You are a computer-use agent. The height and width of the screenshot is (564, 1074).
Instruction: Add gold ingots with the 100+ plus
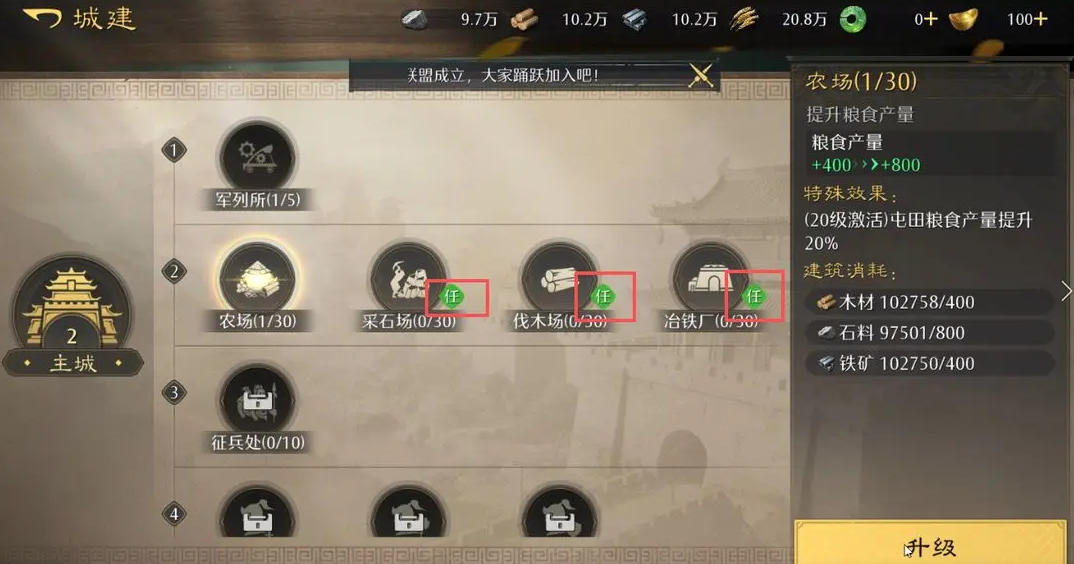(x=1040, y=19)
